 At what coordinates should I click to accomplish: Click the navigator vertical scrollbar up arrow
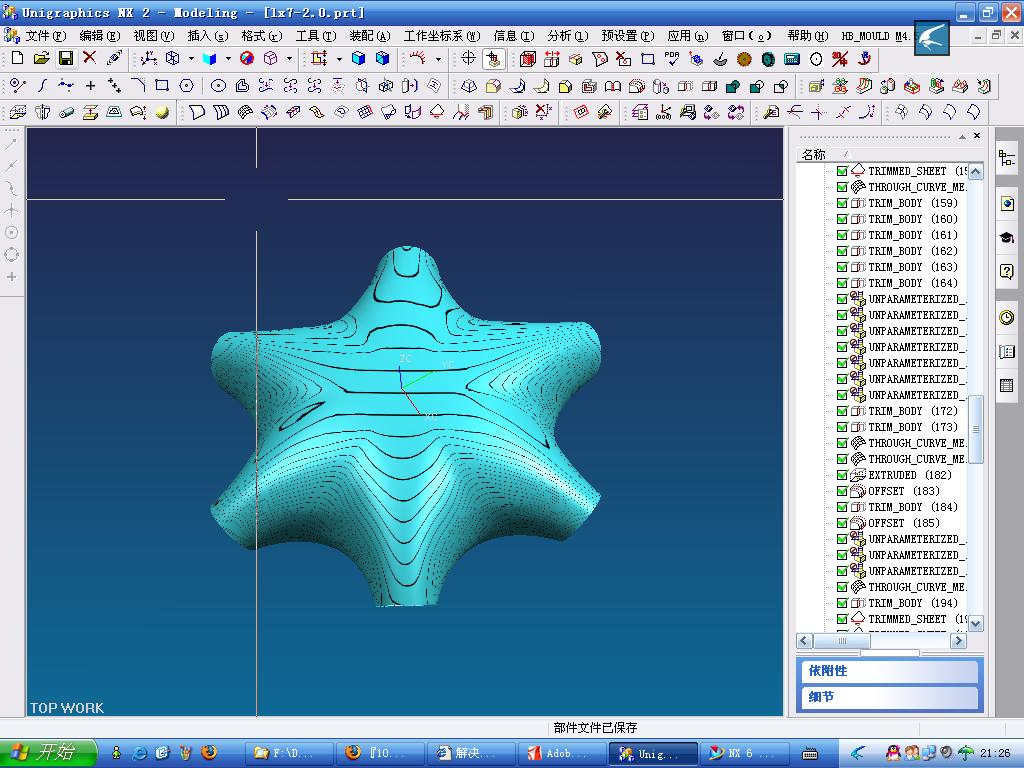tap(976, 172)
